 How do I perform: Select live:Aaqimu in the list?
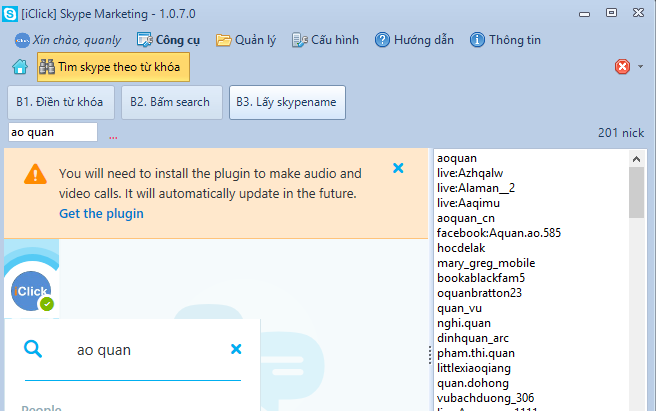468,203
